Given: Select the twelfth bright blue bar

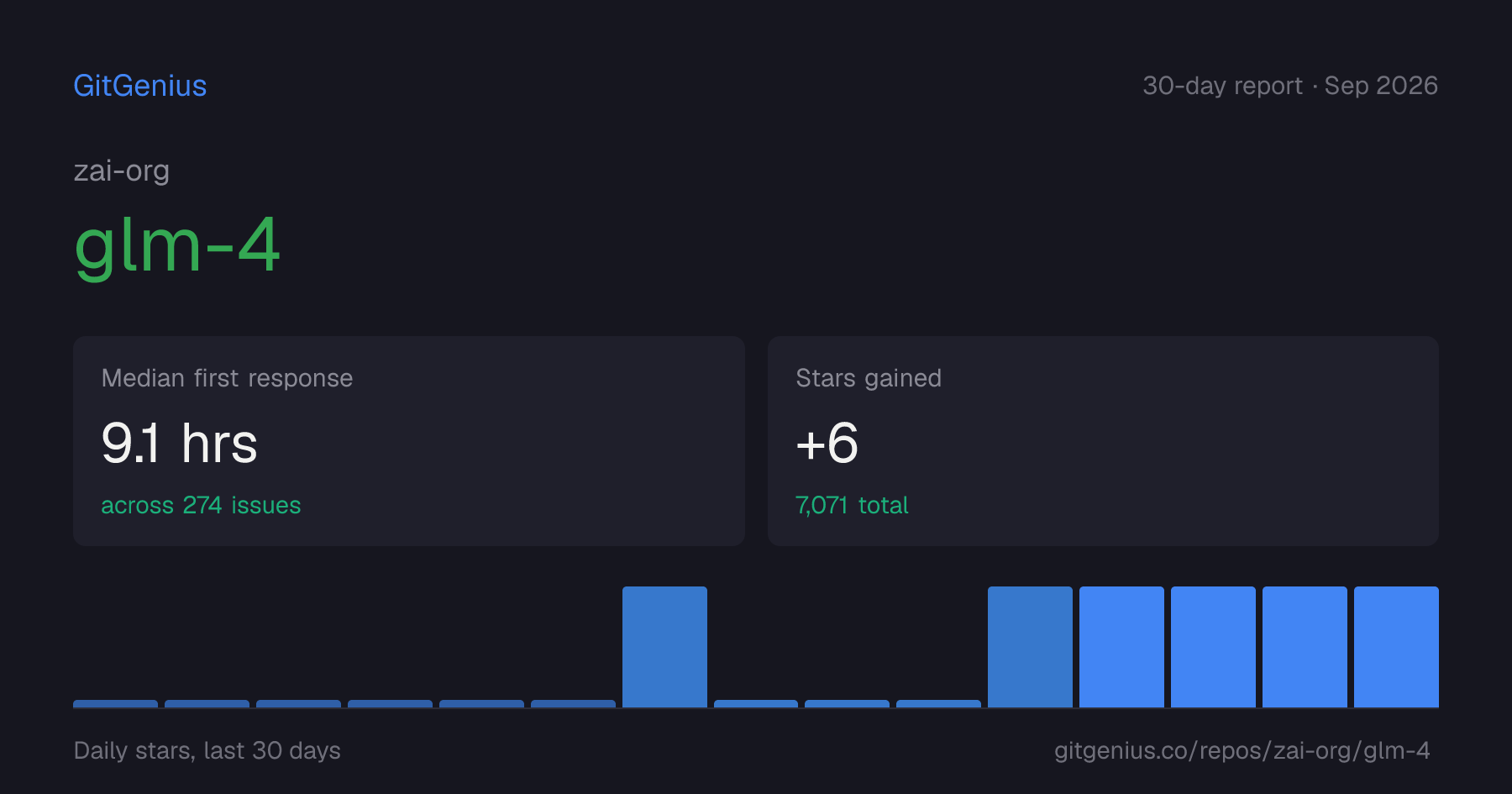Looking at the screenshot, I should (x=1121, y=647).
